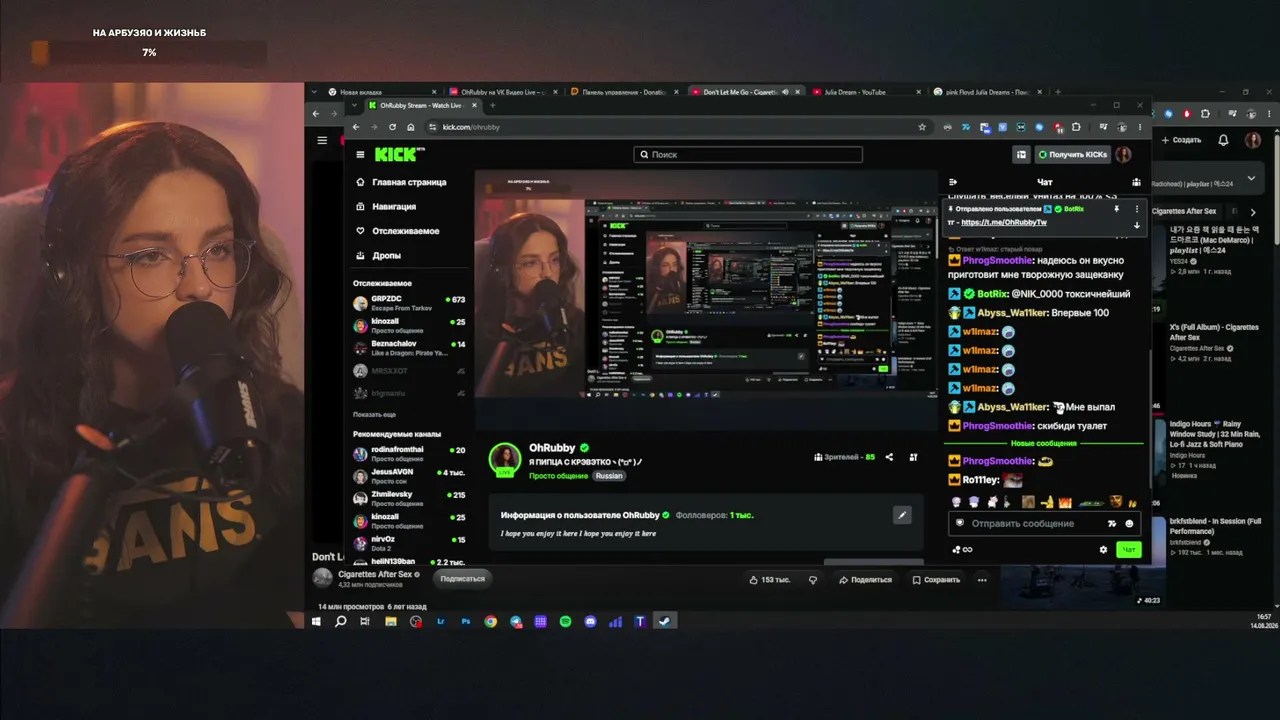Click the Получить KICKs button
Image resolution: width=1280 pixels, height=720 pixels.
point(1072,154)
